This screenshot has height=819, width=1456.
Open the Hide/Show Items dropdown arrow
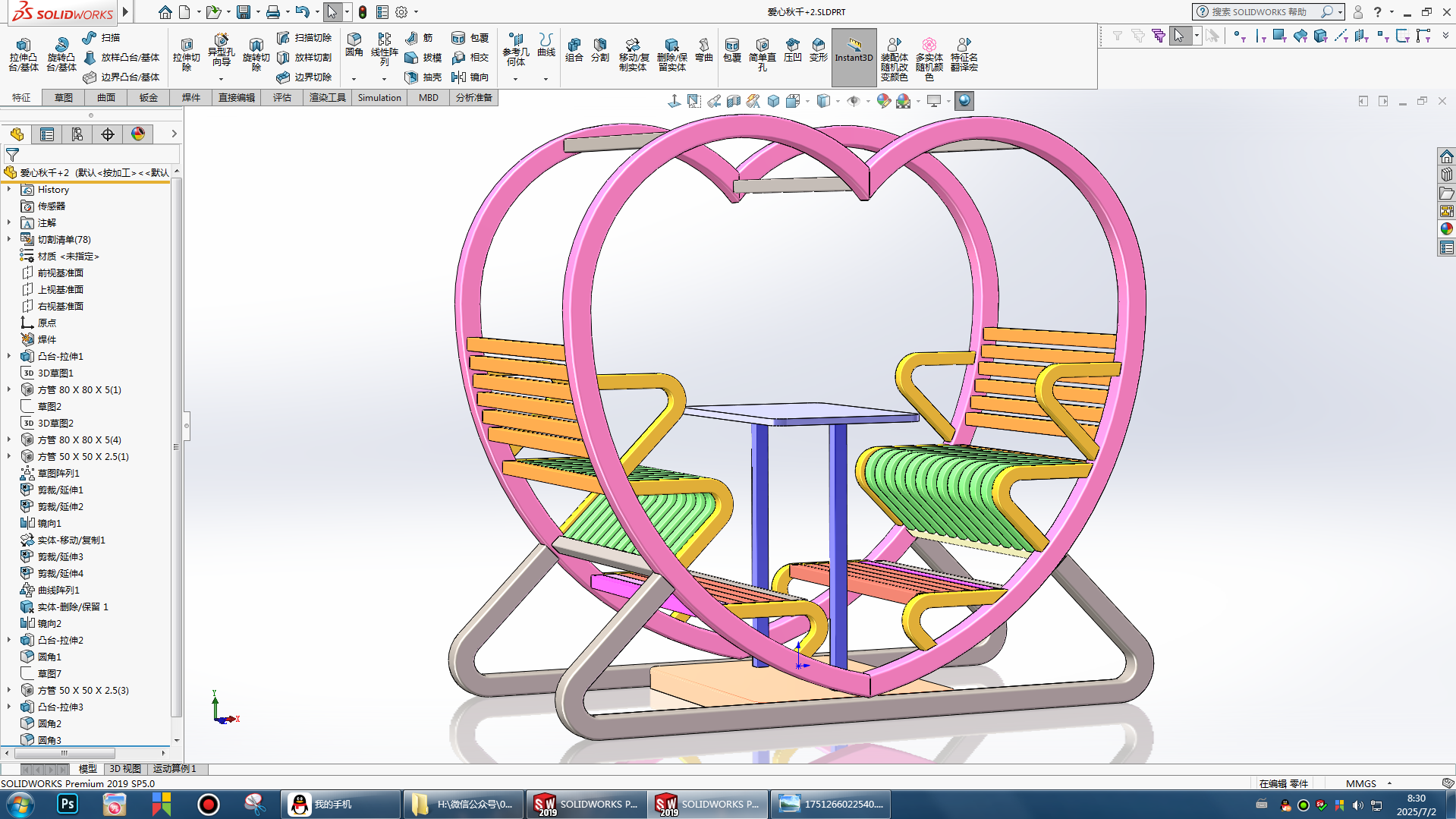868,101
